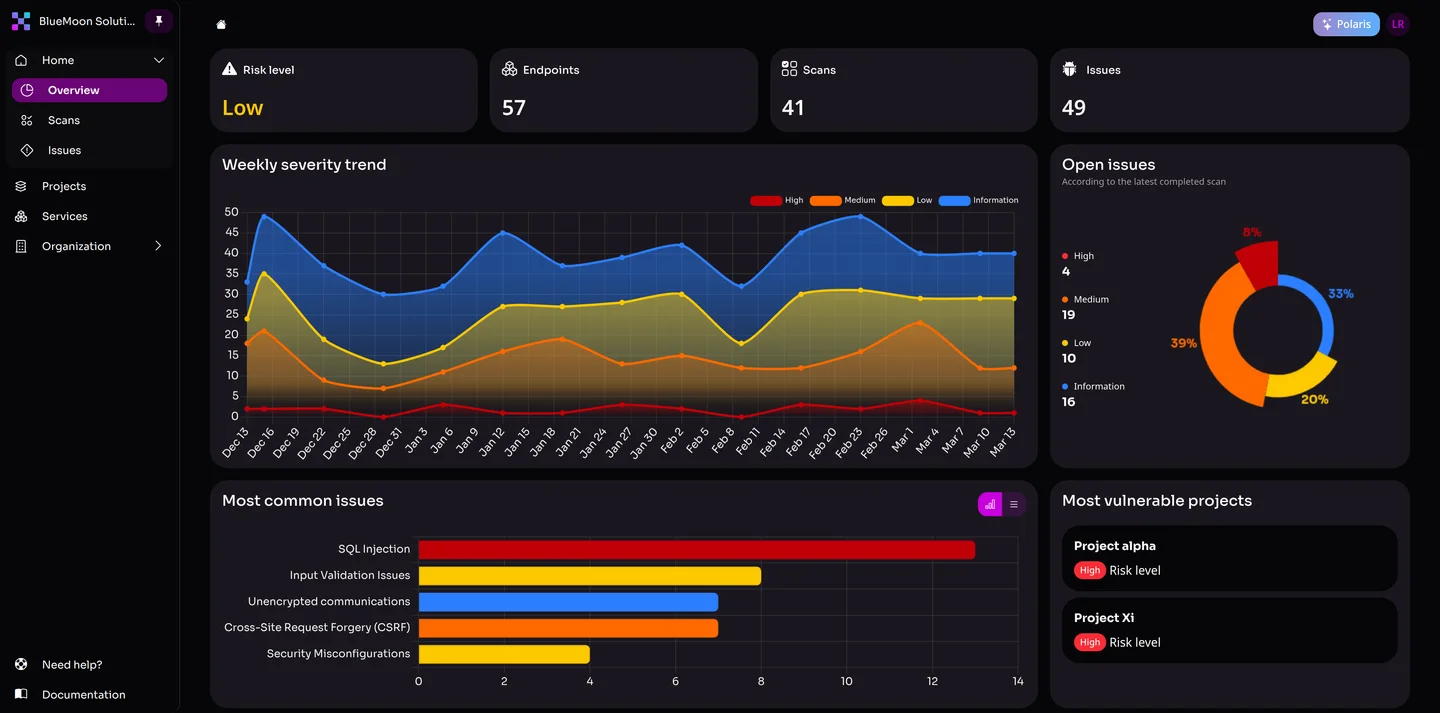Click the SQL Injection red bar
This screenshot has width=1440, height=713.
[x=696, y=550]
